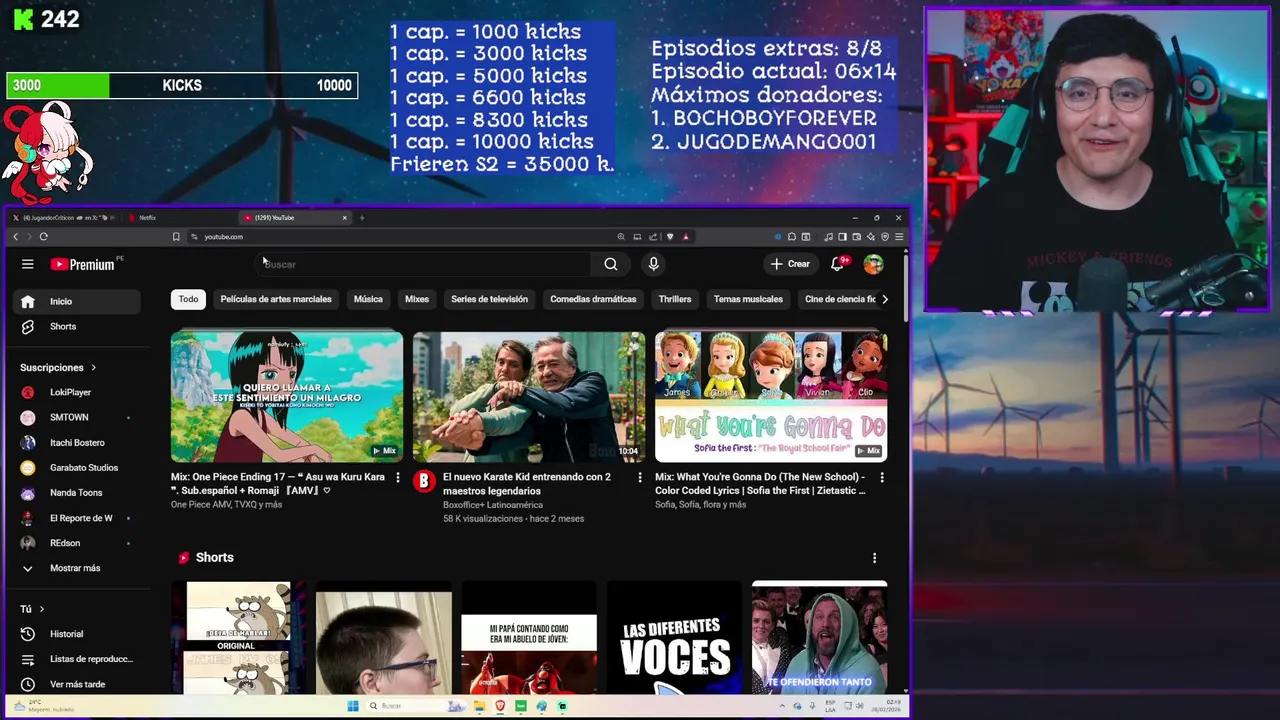
Task: Open SMTOWN subscription channel
Action: point(77,417)
